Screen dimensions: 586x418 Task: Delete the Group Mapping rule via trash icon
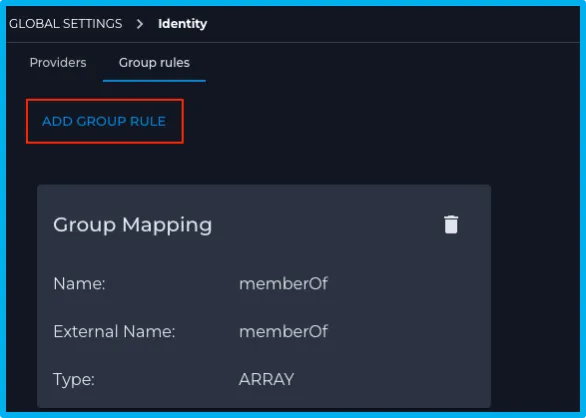451,224
